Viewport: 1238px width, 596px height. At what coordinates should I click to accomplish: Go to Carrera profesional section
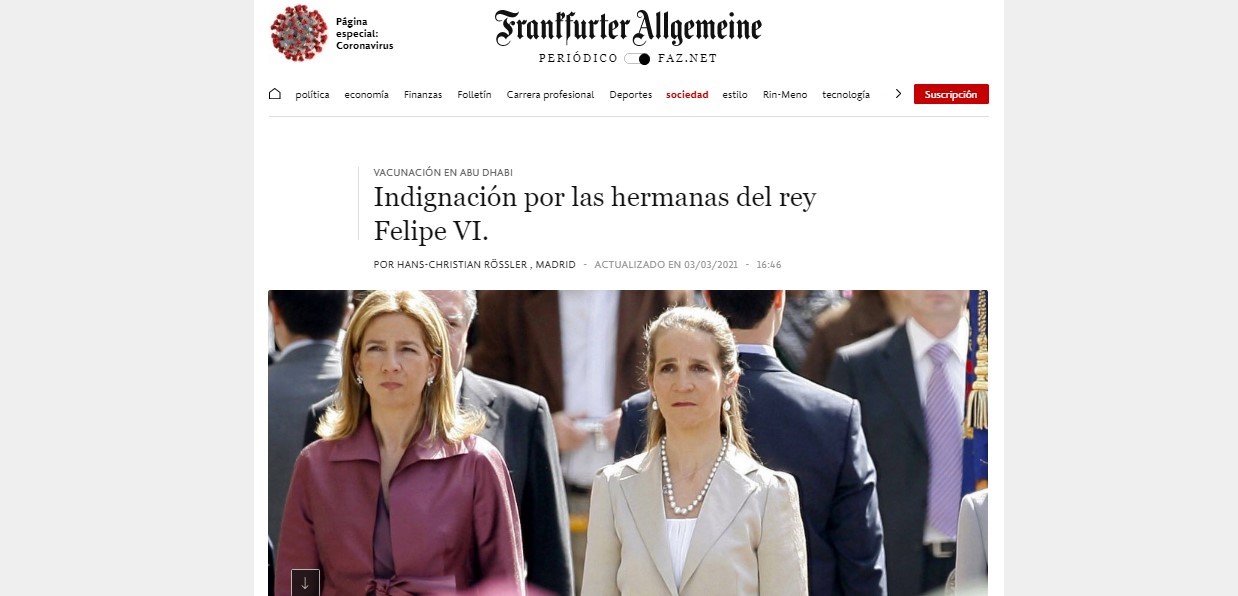[x=550, y=95]
